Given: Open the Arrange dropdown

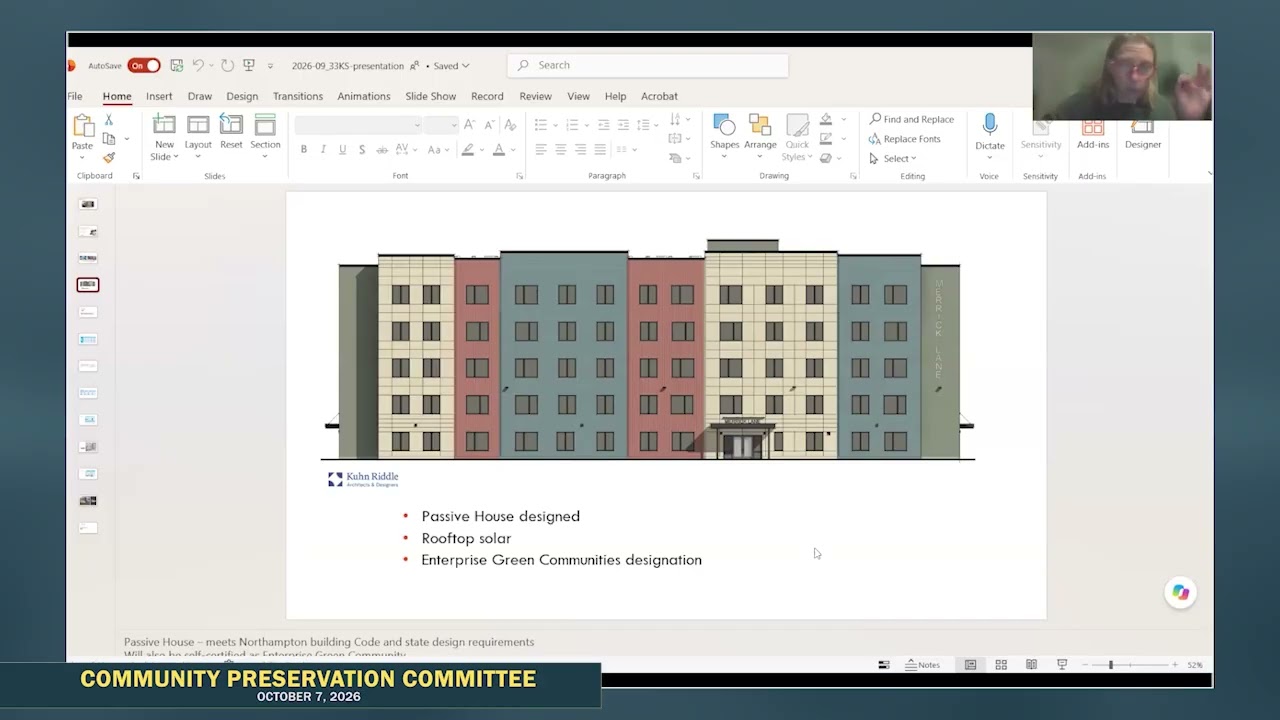Looking at the screenshot, I should pos(760,134).
